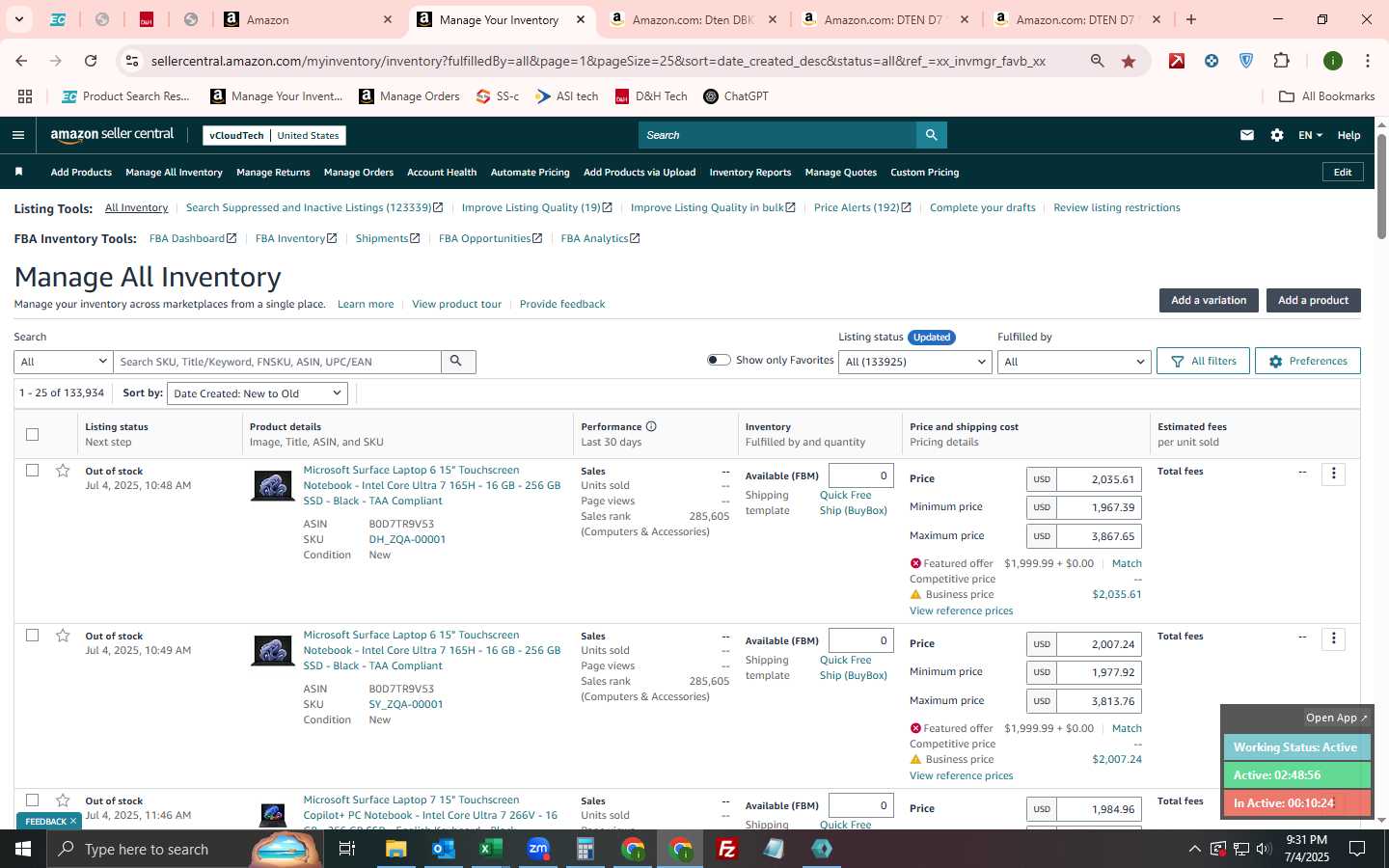The image size is (1389, 868).
Task: Click the Preferences button
Action: [1307, 361]
